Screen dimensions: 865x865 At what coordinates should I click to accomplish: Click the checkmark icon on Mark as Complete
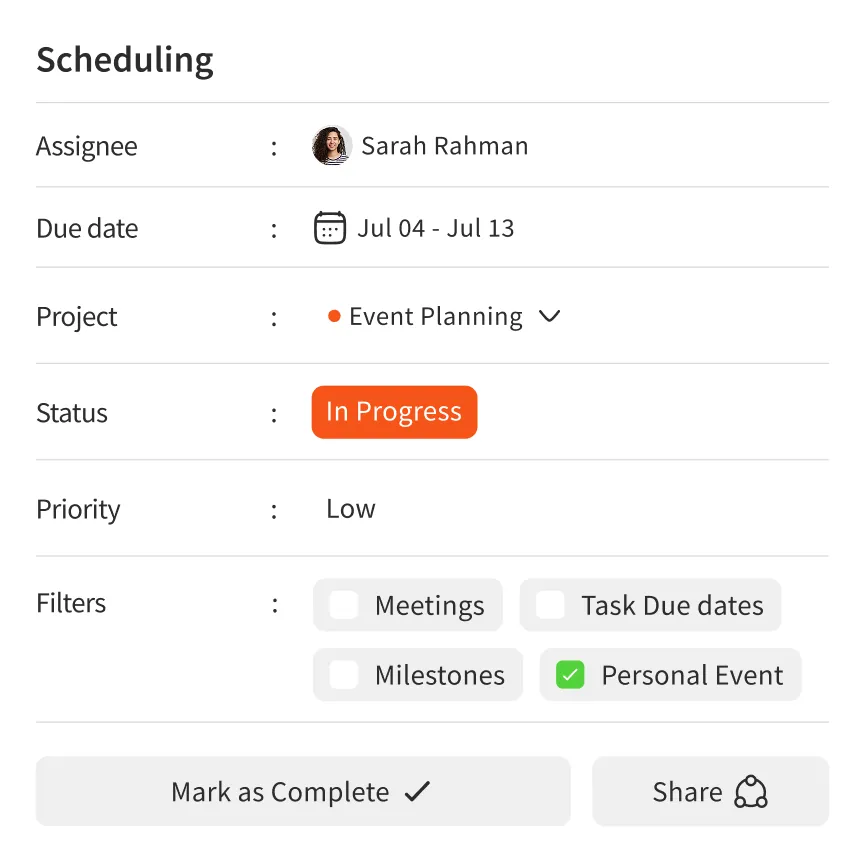(416, 790)
